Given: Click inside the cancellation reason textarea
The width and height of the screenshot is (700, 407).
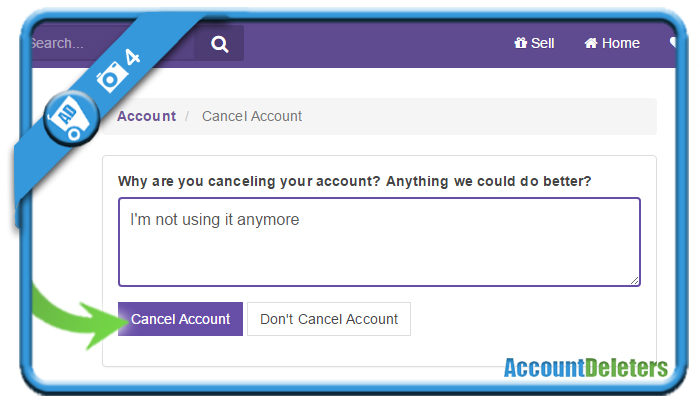Looking at the screenshot, I should click(379, 242).
